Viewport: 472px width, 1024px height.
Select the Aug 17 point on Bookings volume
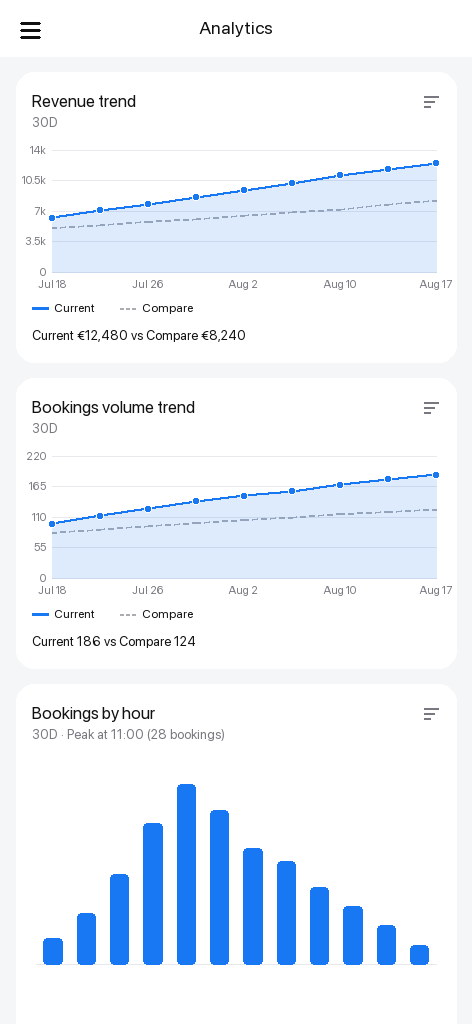(436, 475)
